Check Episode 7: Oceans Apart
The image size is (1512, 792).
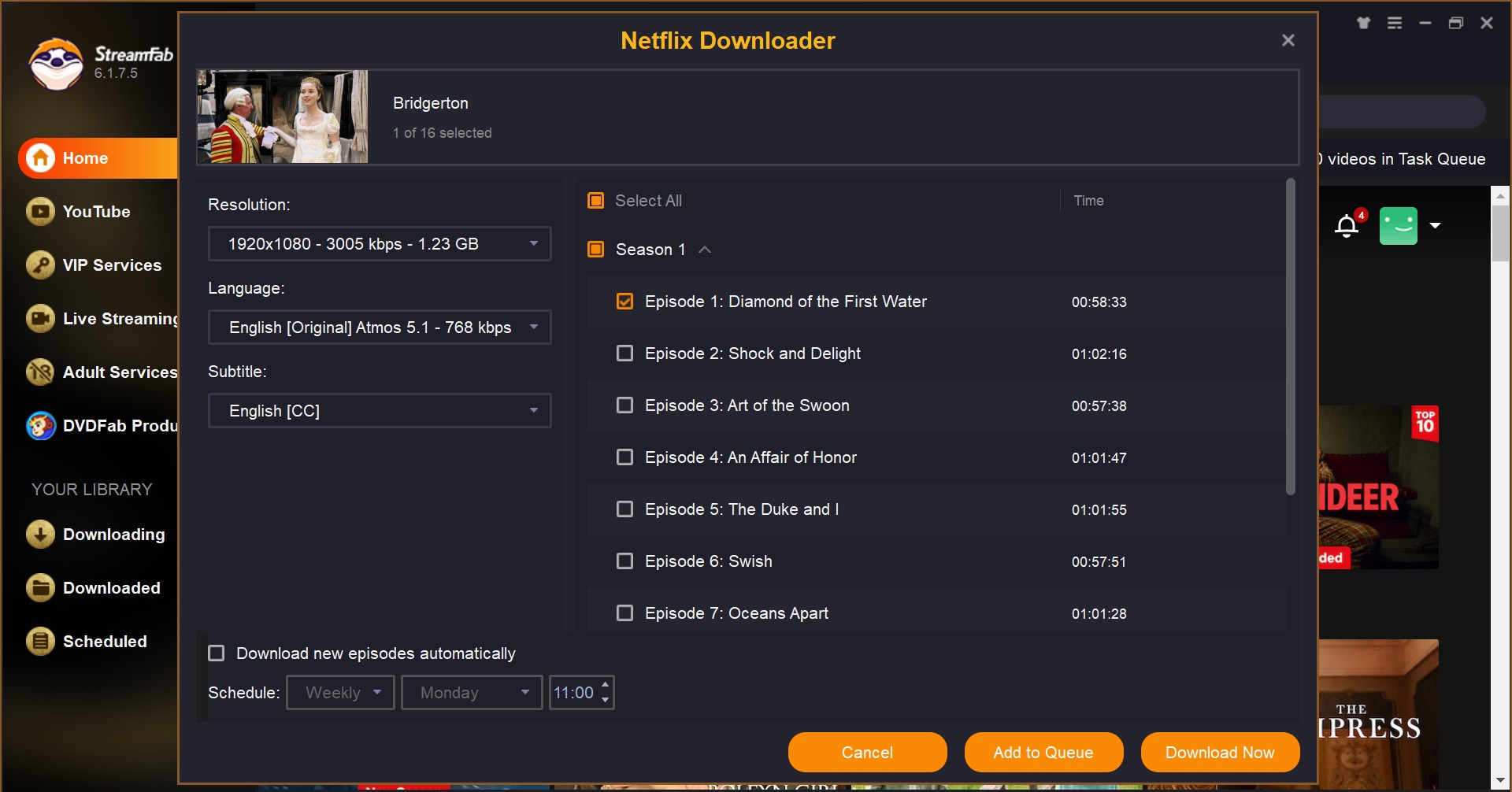click(624, 613)
